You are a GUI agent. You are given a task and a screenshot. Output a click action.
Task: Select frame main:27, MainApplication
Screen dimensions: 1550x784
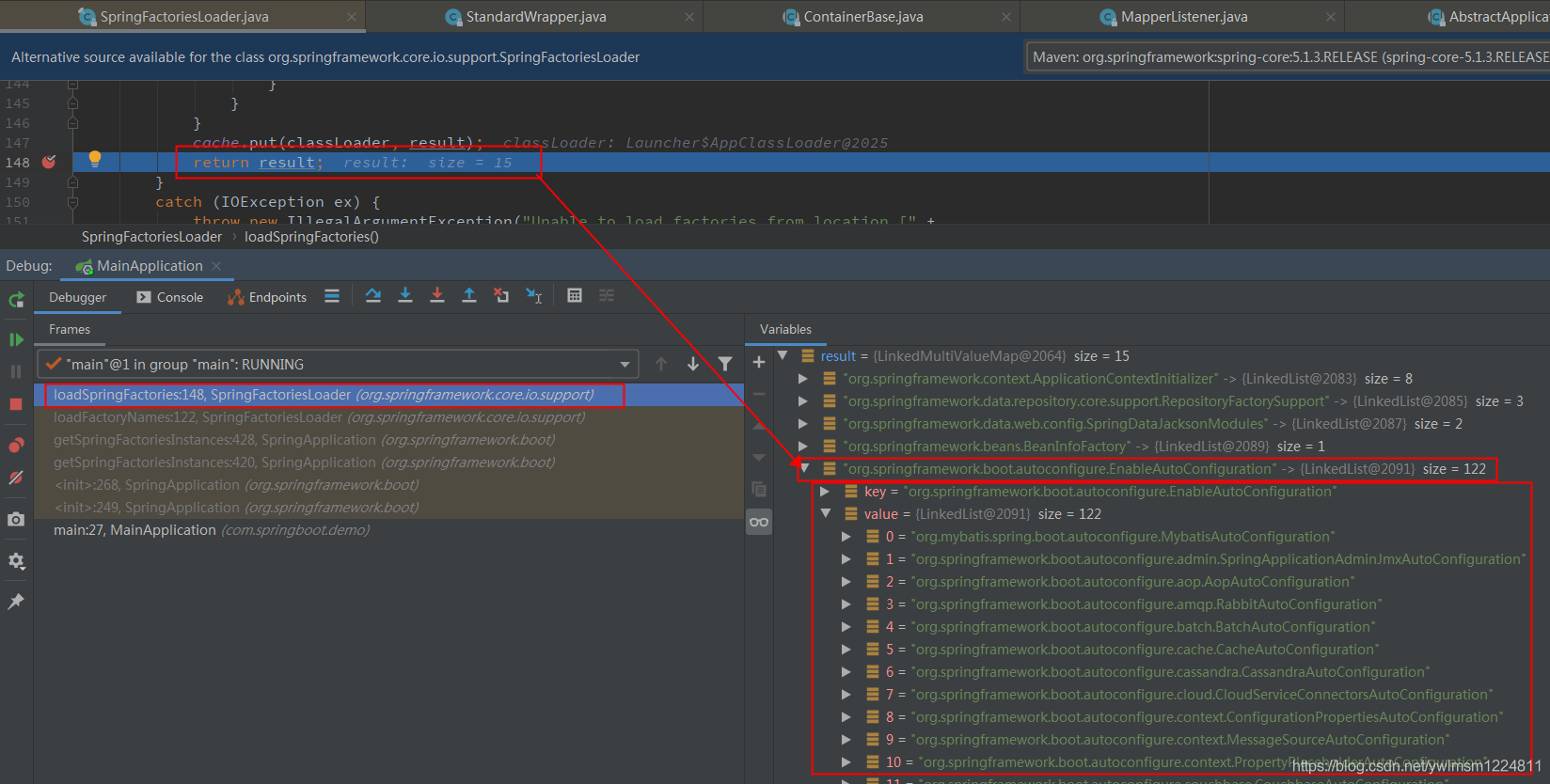[x=388, y=530]
